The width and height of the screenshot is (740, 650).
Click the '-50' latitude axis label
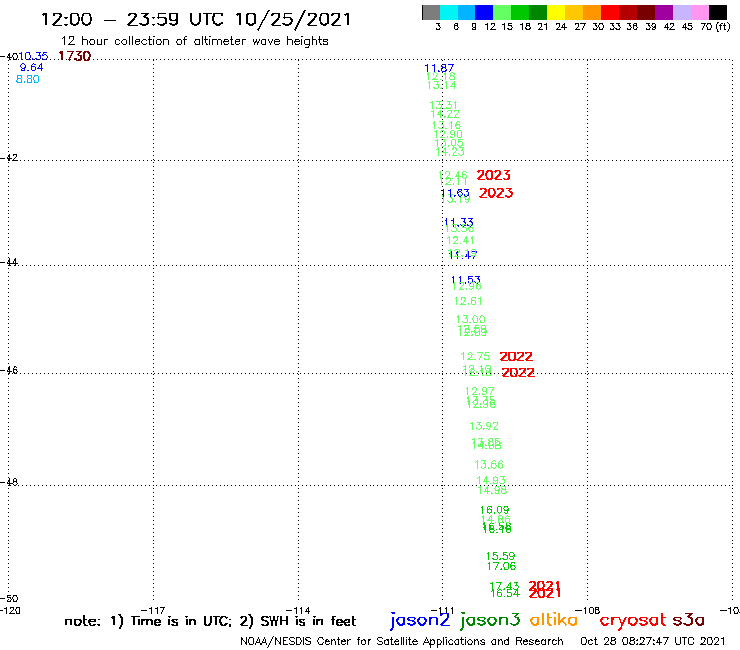pyautogui.click(x=9, y=599)
